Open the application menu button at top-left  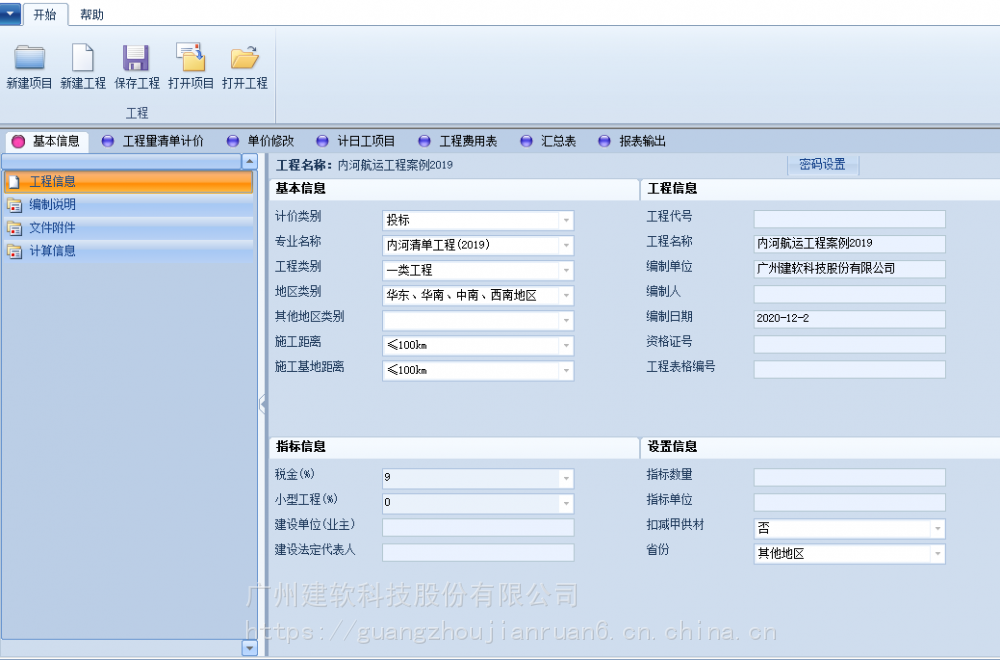coord(10,13)
